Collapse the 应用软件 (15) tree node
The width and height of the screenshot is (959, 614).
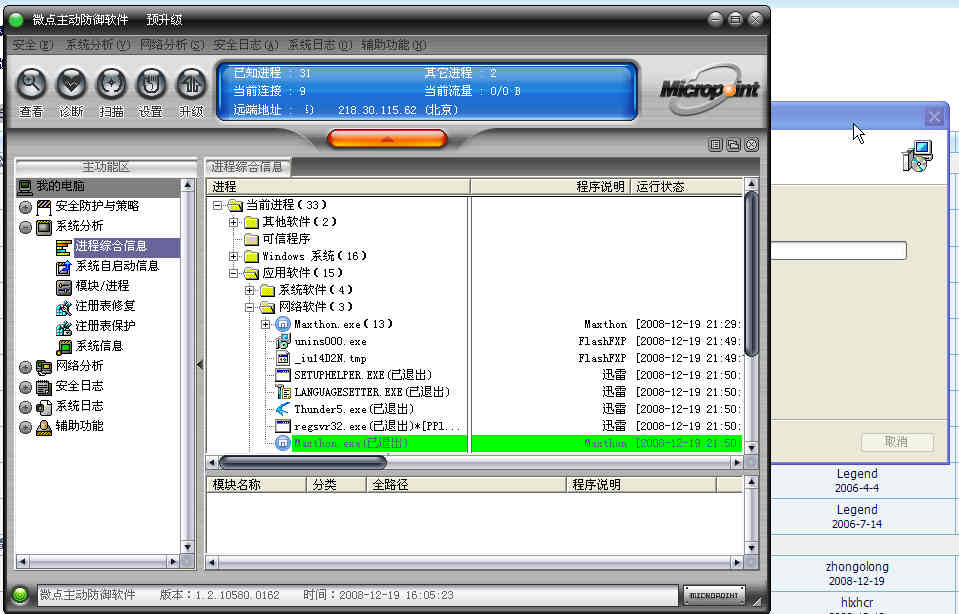[x=234, y=273]
